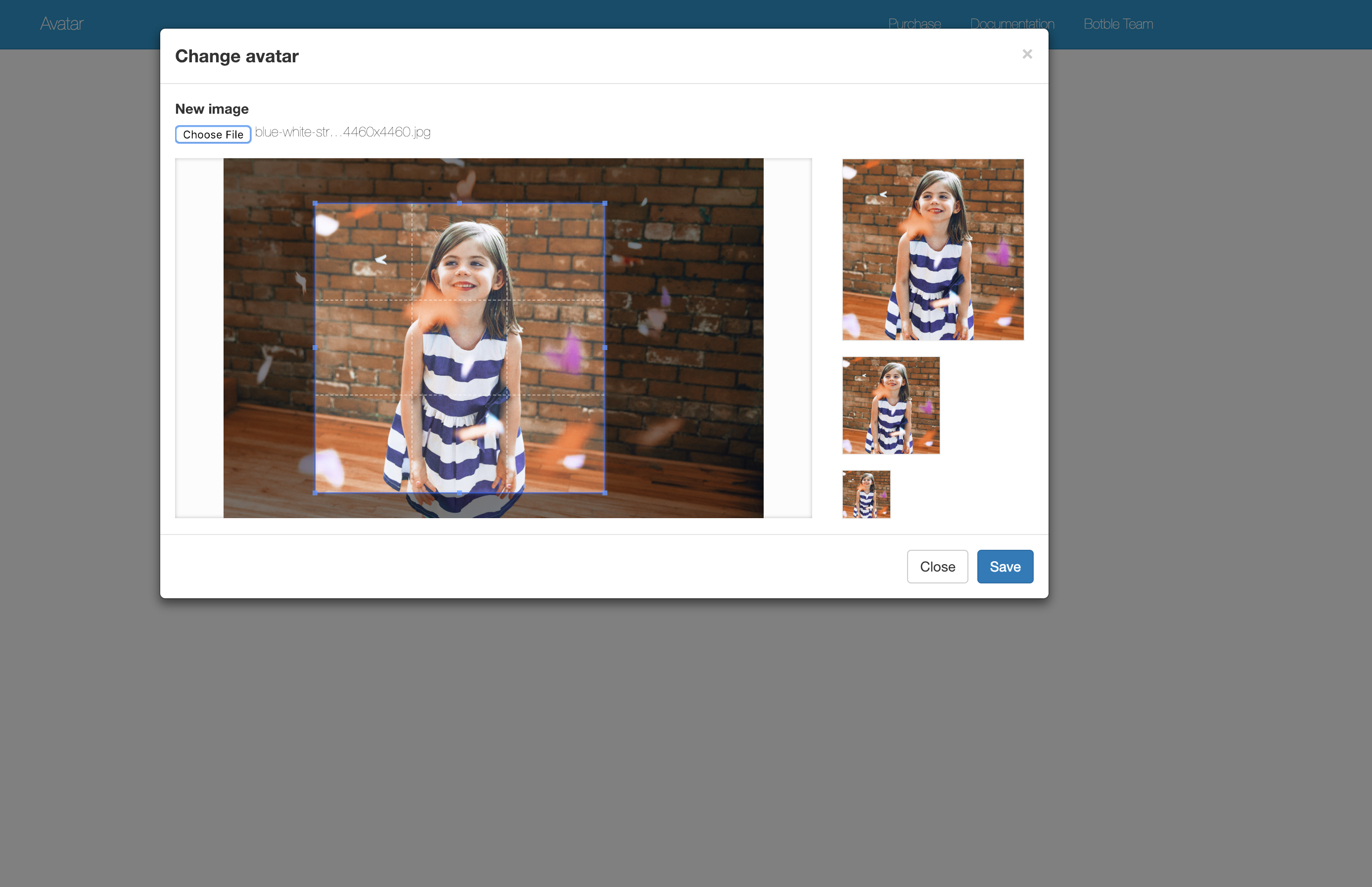Click the bottom-right crop handle
Image resolution: width=1372 pixels, height=887 pixels.
coord(605,493)
